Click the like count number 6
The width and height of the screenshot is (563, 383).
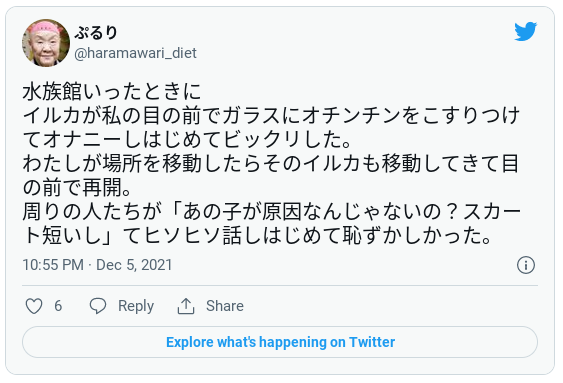pyautogui.click(x=58, y=306)
